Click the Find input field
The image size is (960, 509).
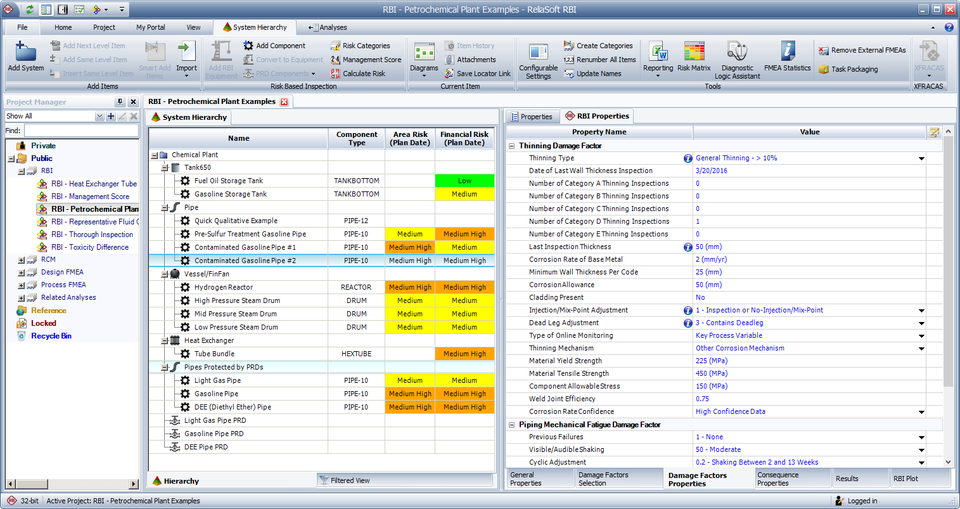tap(81, 130)
